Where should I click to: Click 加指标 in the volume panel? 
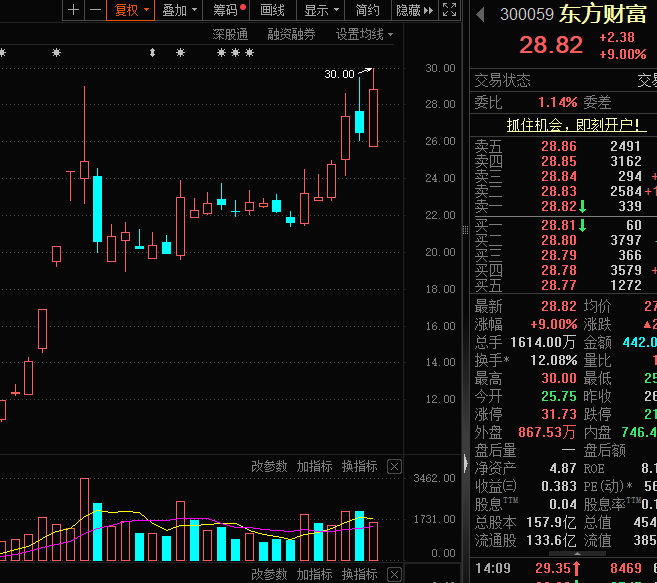[314, 466]
